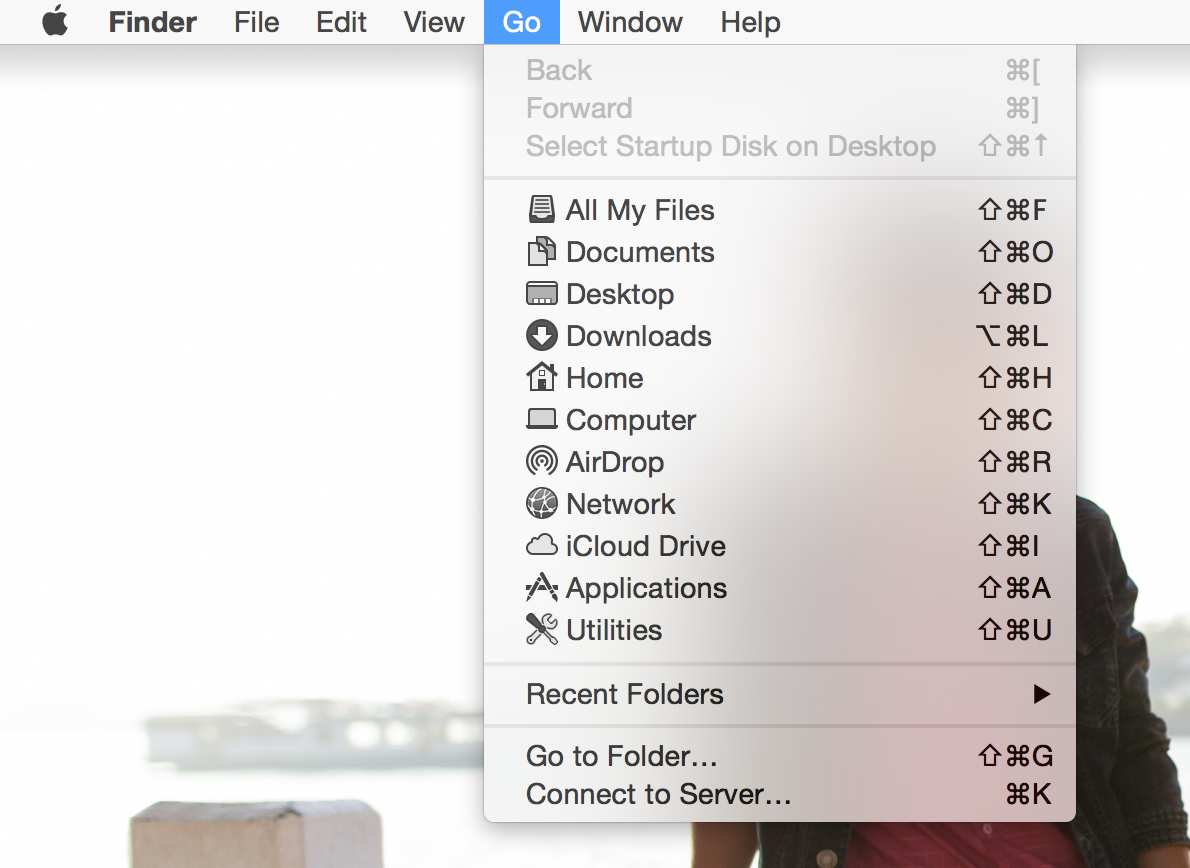
Task: Click the Applications icon
Action: 541,588
